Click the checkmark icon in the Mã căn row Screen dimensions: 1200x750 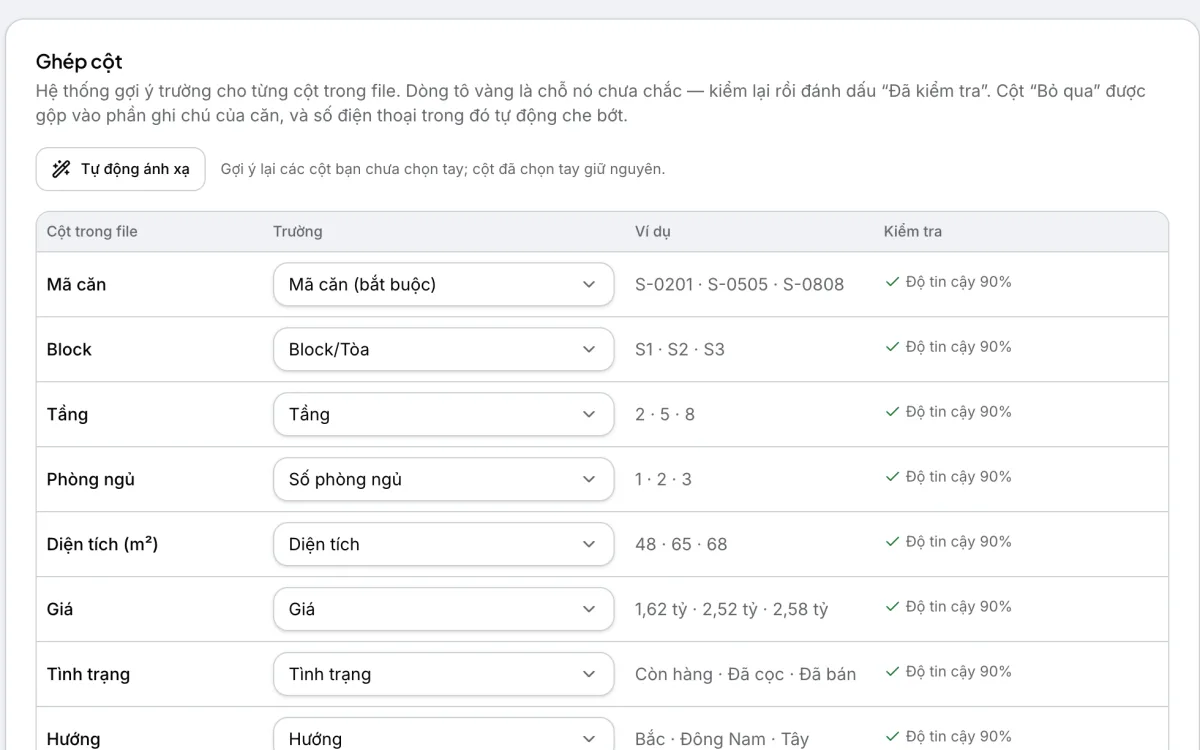pyautogui.click(x=892, y=282)
